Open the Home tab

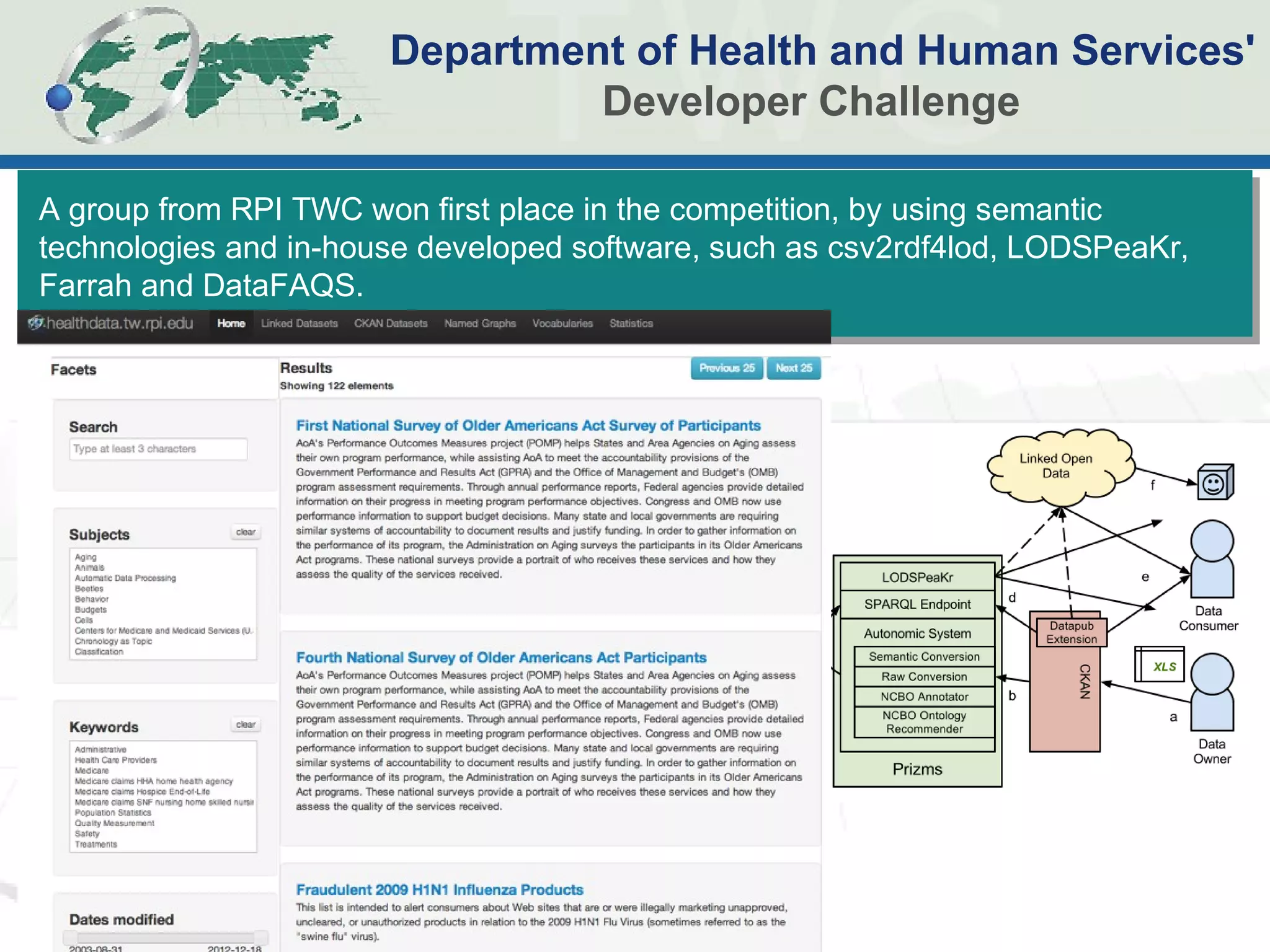tap(231, 324)
